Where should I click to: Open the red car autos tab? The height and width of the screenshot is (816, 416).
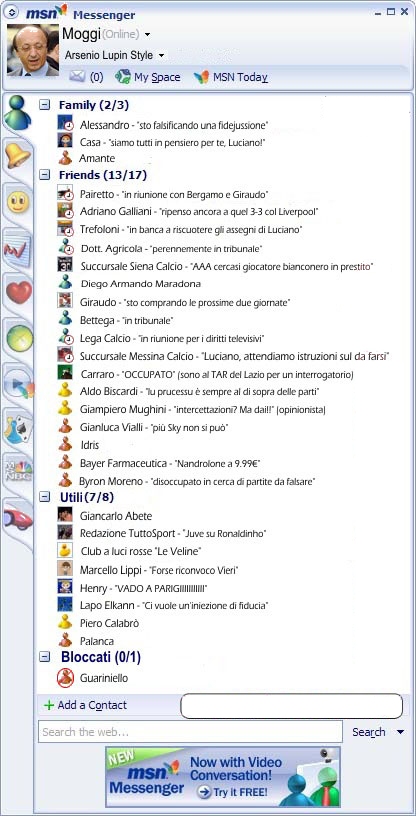(19, 518)
